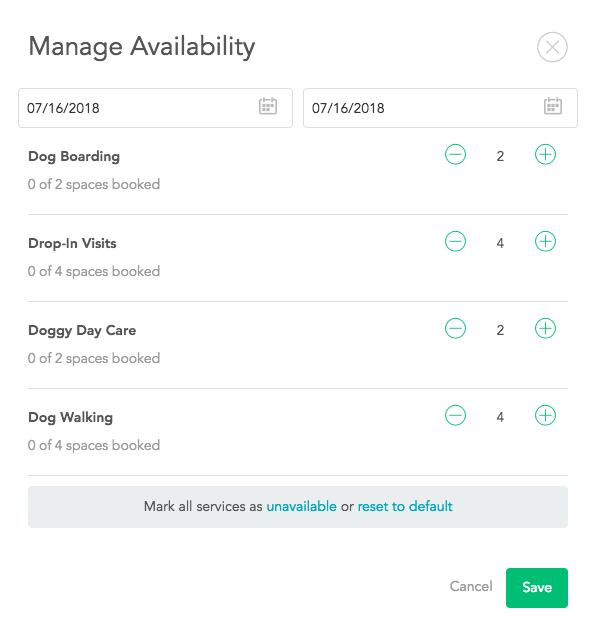The width and height of the screenshot is (594, 634).
Task: Click the Dog Boarding service label
Action: (74, 157)
